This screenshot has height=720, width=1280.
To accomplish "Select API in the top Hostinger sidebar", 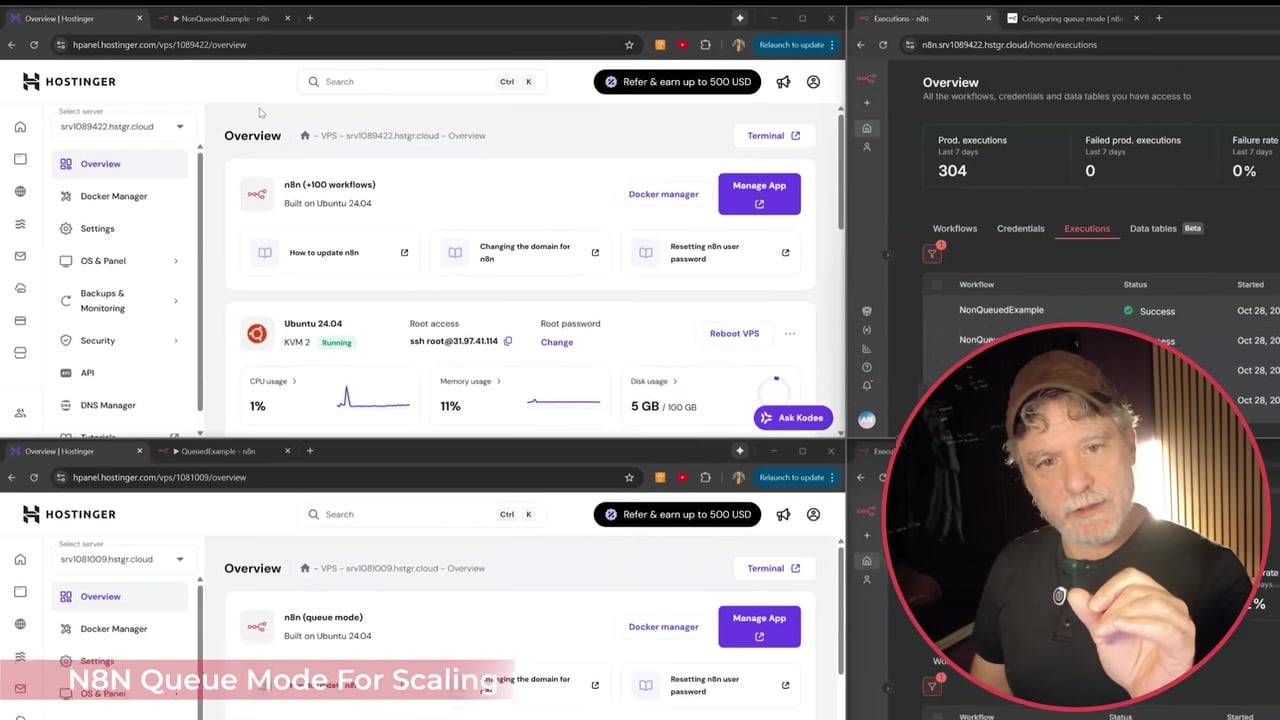I will [x=120, y=373].
